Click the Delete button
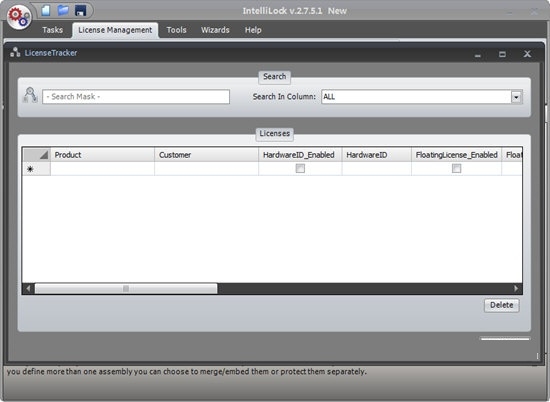Viewport: 550px width, 402px height. click(502, 305)
